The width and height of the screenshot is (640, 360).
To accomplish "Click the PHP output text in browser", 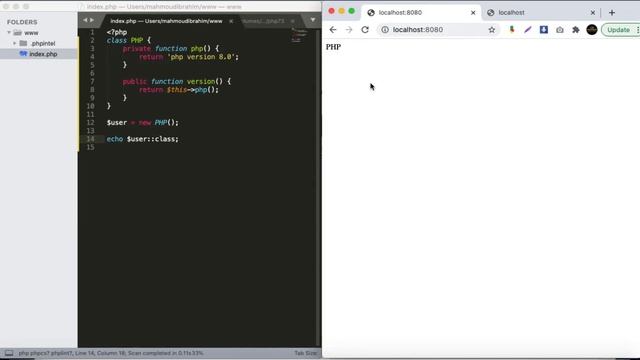I will point(333,47).
